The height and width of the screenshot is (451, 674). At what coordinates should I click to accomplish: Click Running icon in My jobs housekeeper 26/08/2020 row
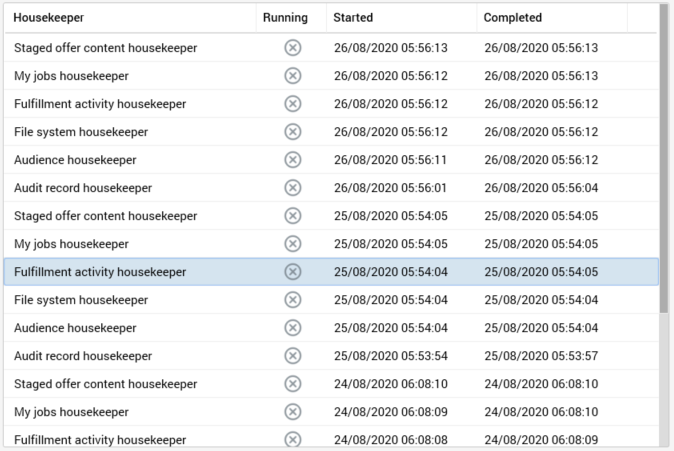click(x=292, y=76)
